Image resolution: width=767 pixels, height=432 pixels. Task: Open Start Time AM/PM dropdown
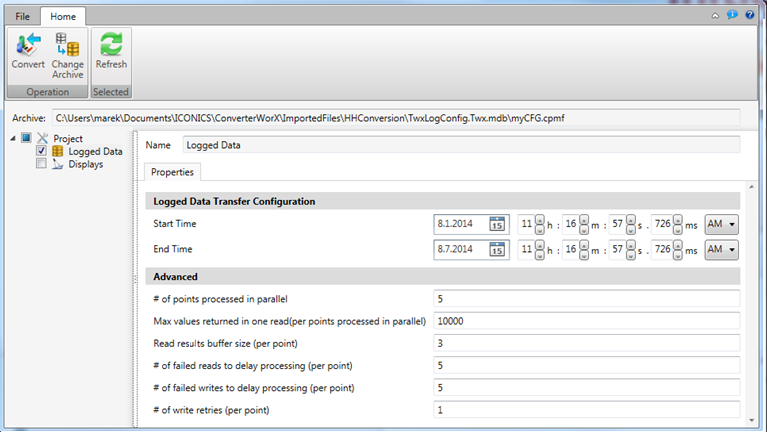tap(722, 224)
